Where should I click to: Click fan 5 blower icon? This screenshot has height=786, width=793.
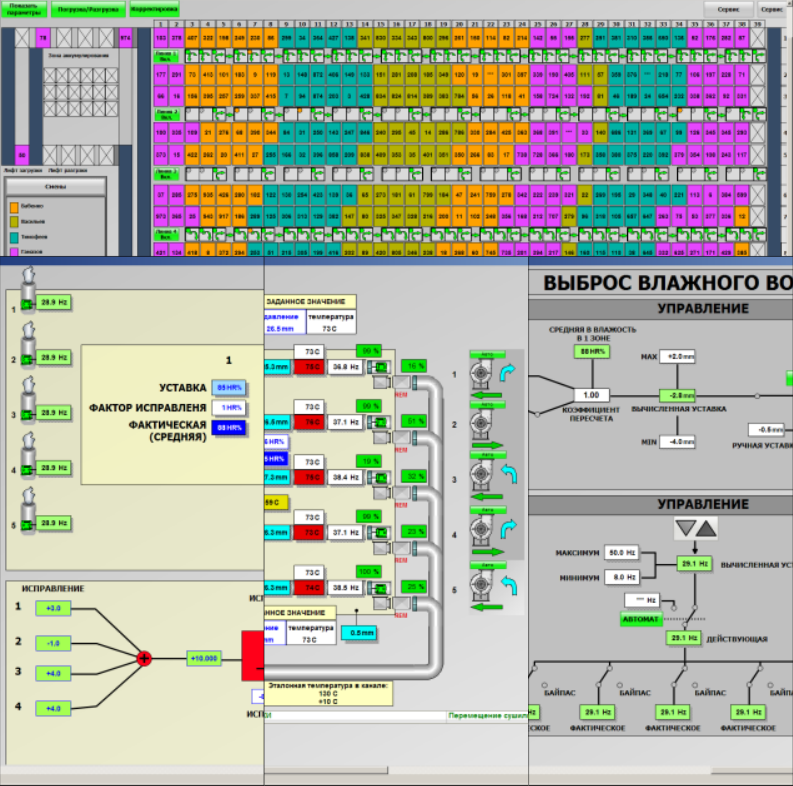[480, 584]
